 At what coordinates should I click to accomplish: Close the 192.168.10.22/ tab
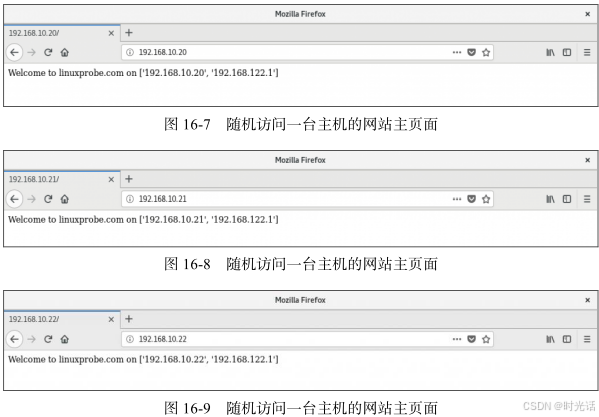tap(111, 320)
